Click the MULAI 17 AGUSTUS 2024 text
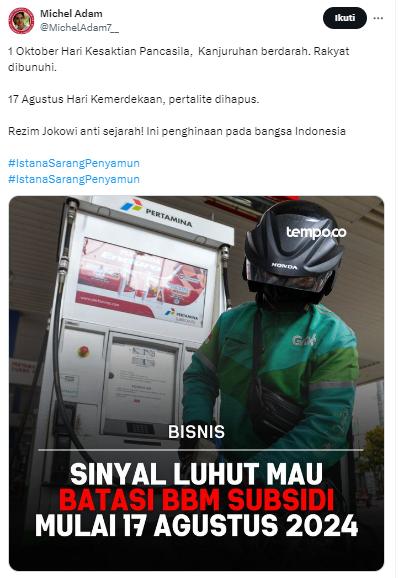 click(x=197, y=525)
